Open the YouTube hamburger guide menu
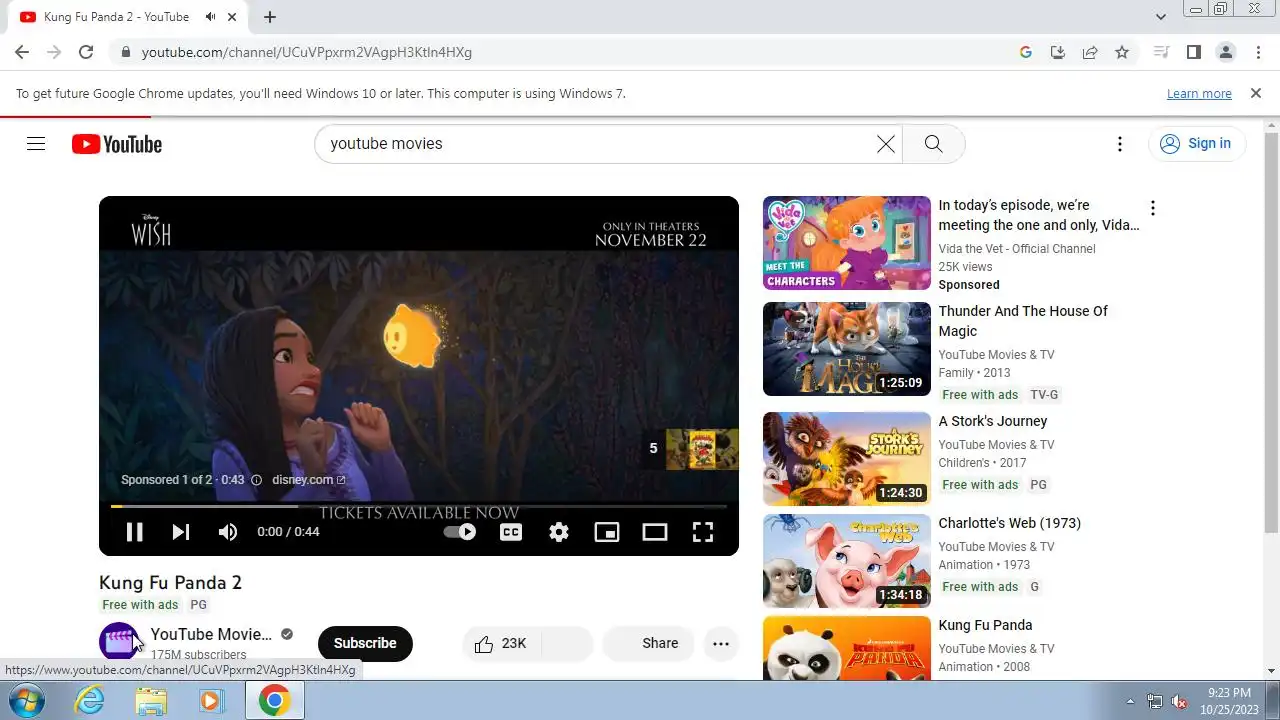 tap(36, 144)
